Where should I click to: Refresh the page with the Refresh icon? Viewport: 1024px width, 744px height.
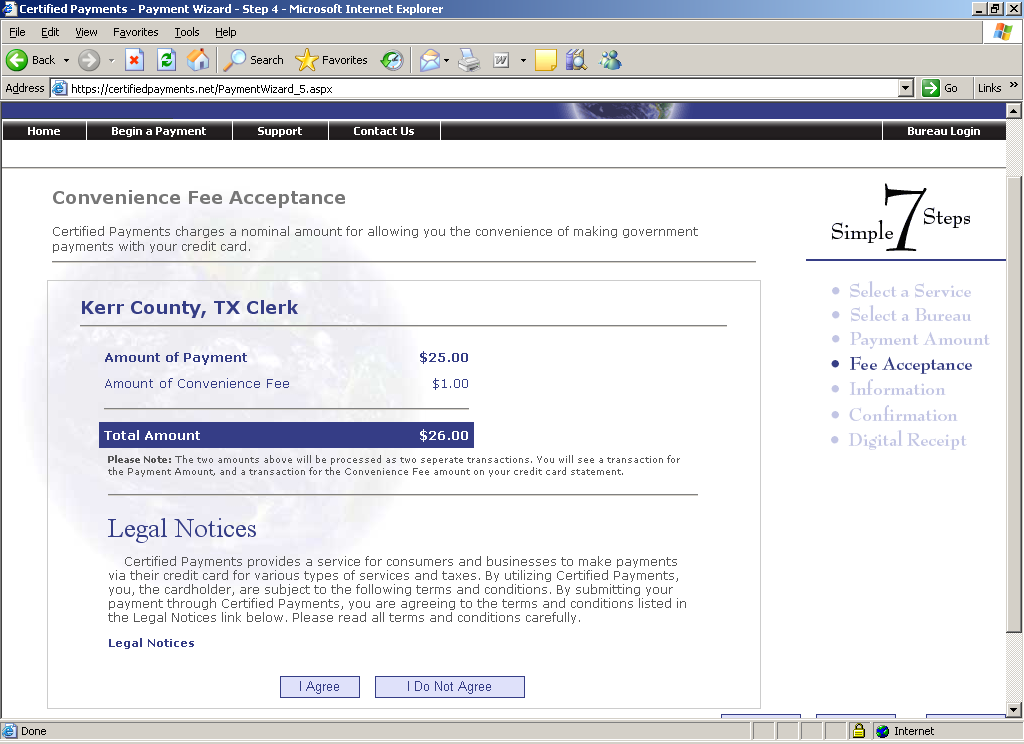(x=167, y=60)
